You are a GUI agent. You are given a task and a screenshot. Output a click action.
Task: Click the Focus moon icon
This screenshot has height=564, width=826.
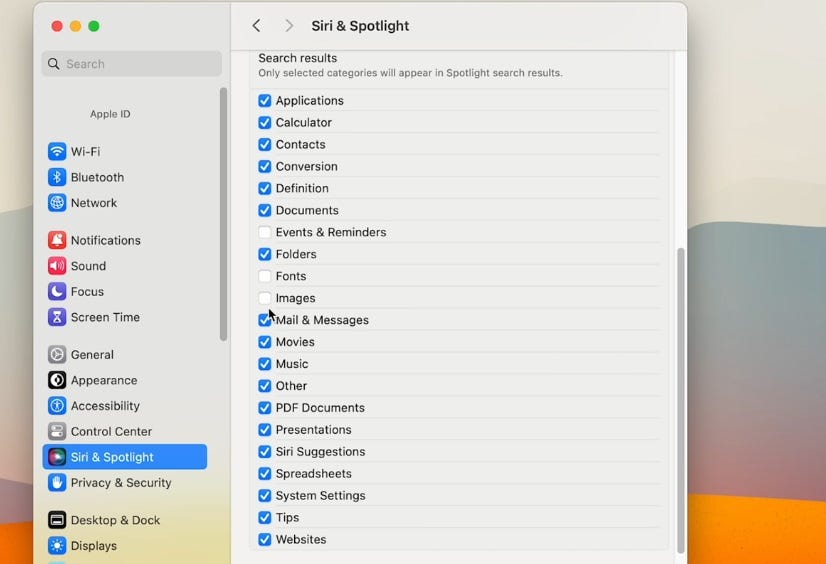(57, 292)
